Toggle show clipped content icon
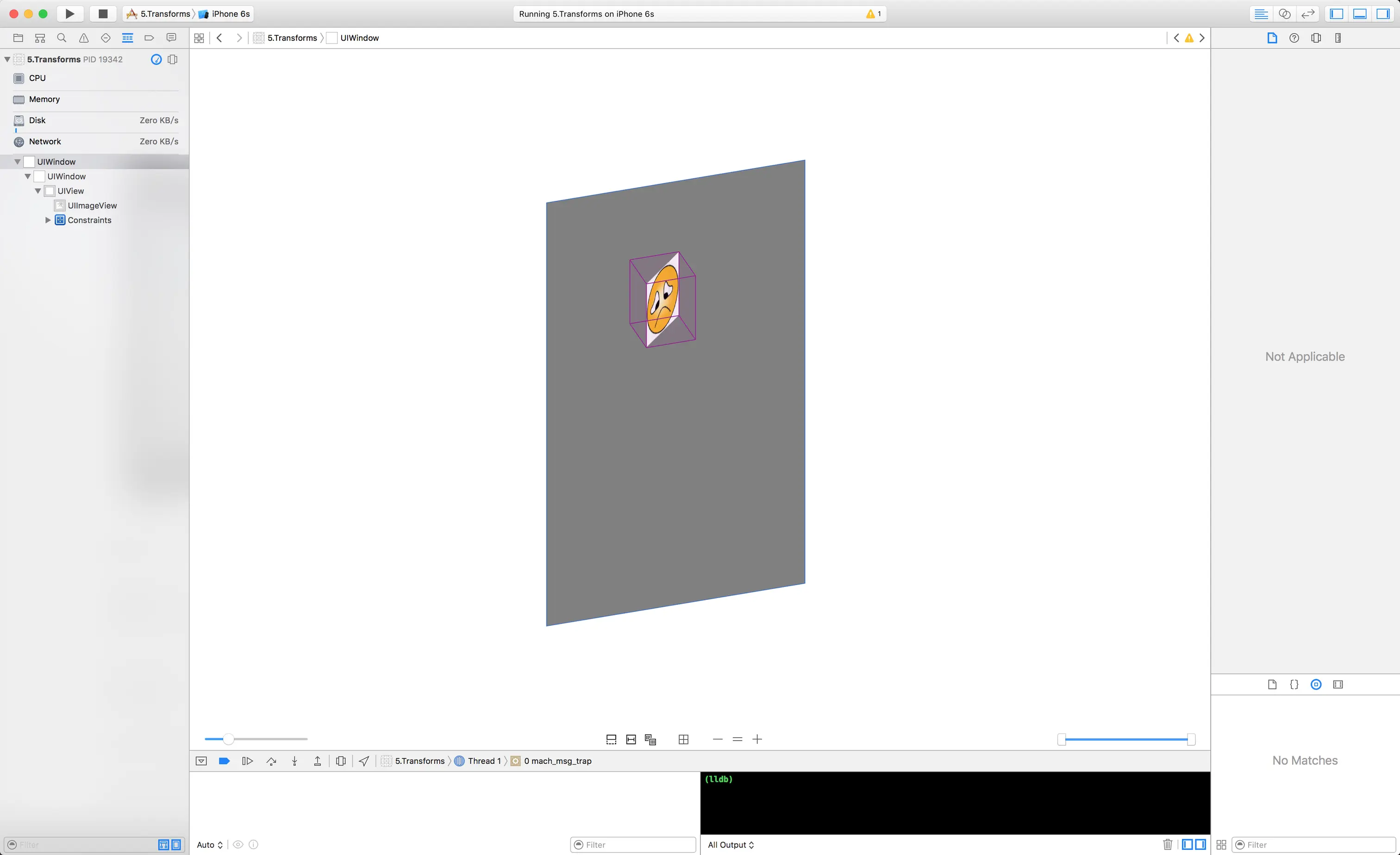Image resolution: width=1400 pixels, height=855 pixels. point(612,740)
